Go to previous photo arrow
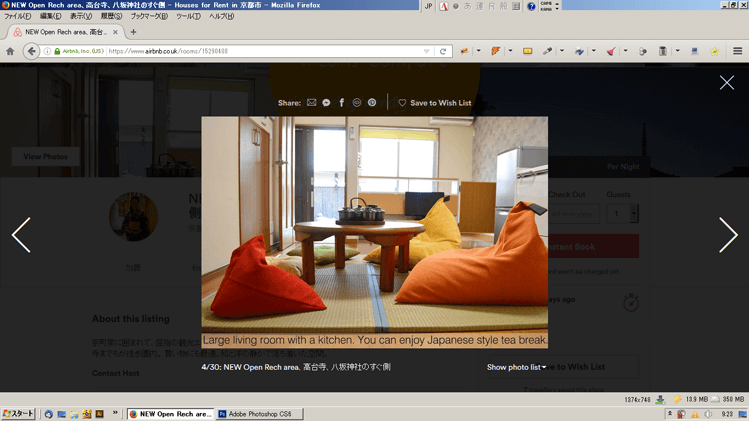 pos(21,235)
